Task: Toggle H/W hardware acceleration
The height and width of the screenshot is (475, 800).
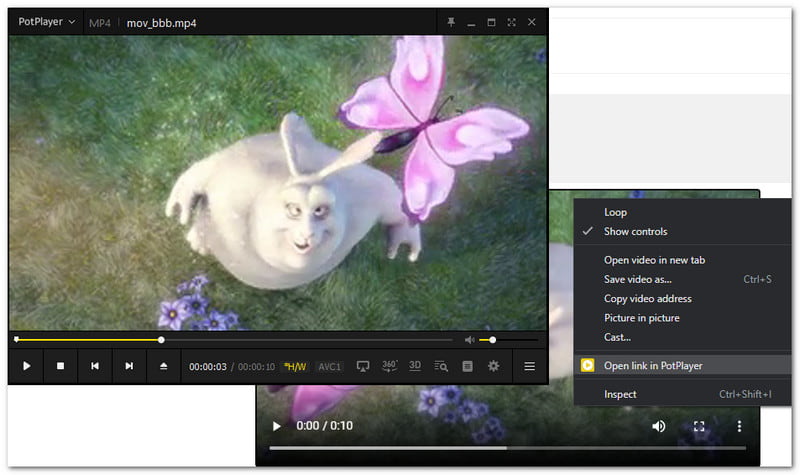Action: point(295,367)
